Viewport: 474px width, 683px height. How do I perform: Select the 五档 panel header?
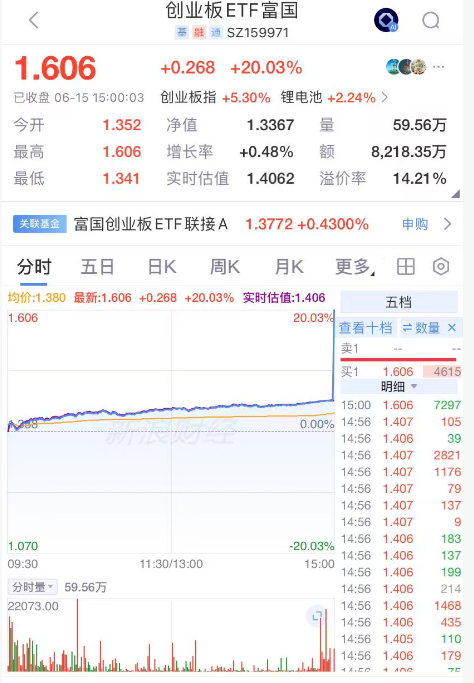399,302
